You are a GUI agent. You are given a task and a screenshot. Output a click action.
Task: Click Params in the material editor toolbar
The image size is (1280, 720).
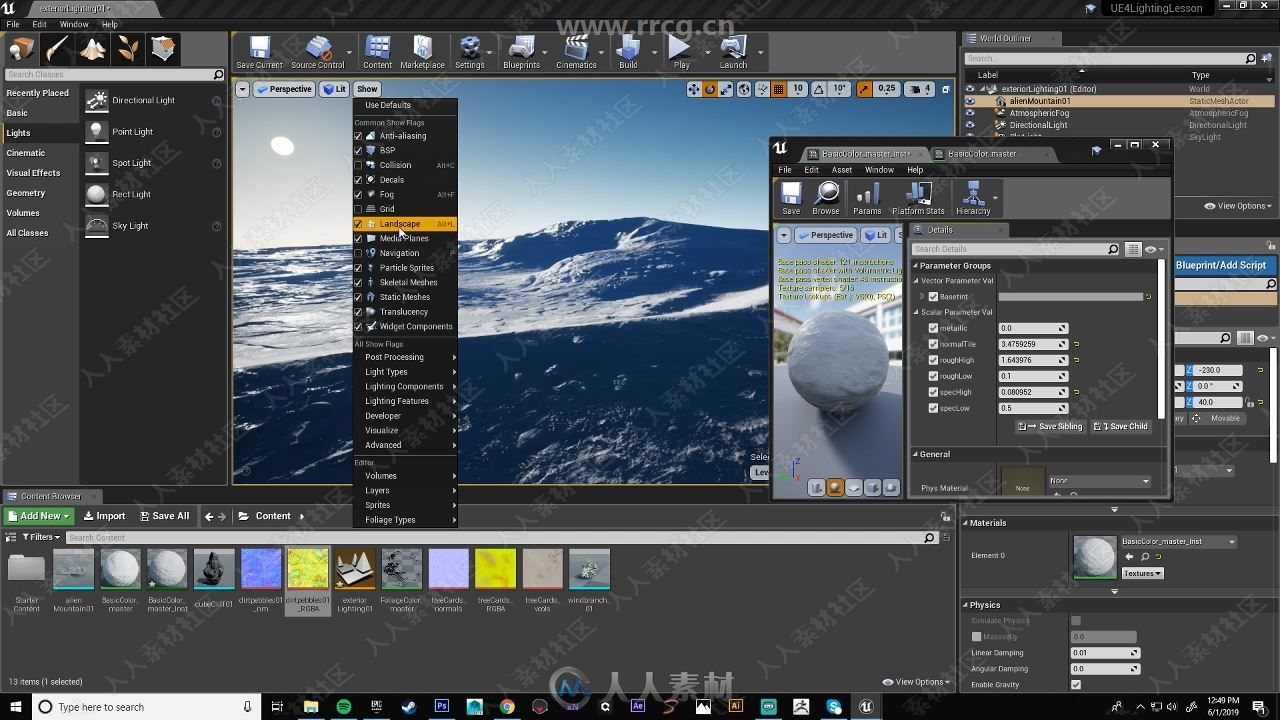[867, 198]
